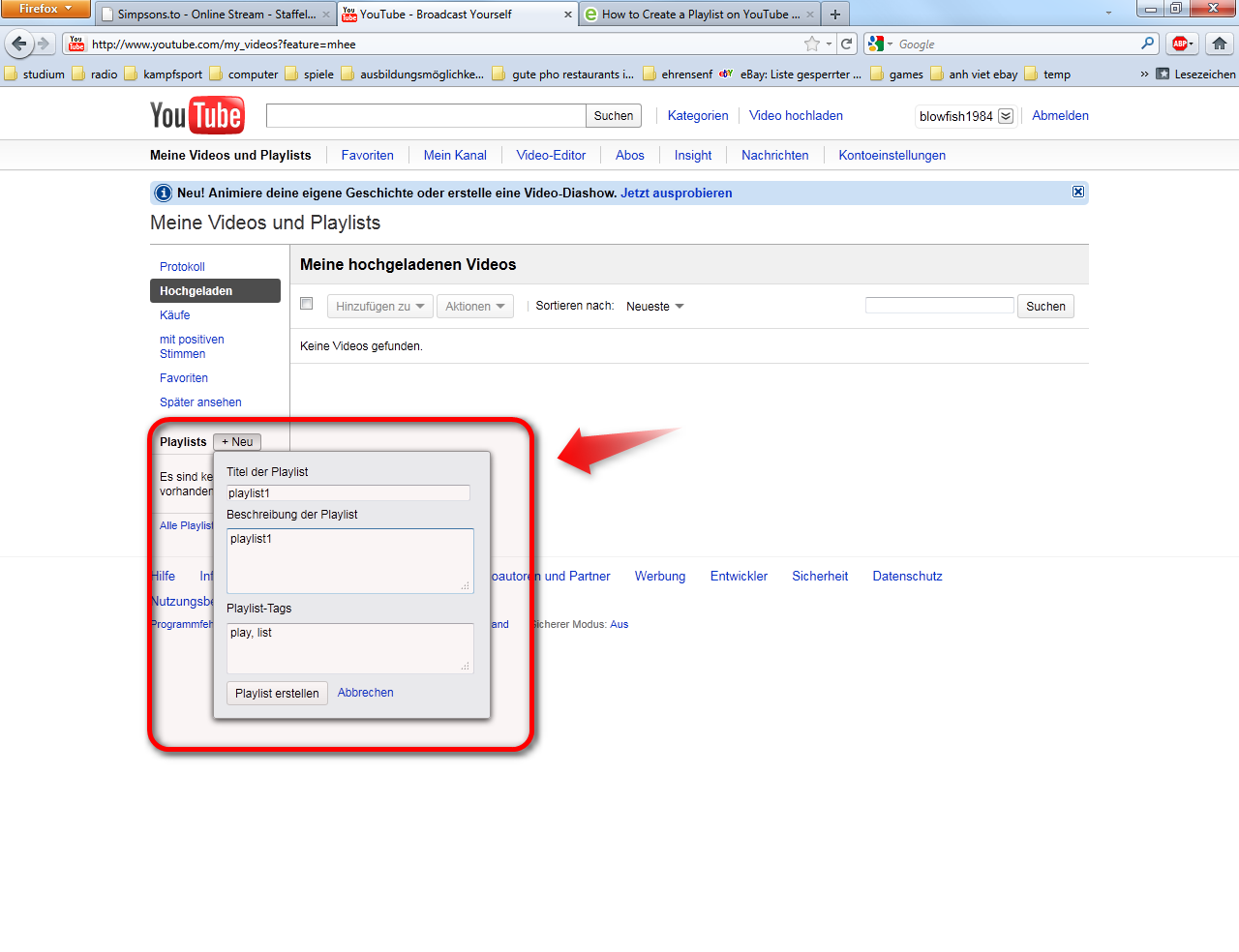Tick the select-all videos checkbox
The width and height of the screenshot is (1239, 952).
(x=307, y=304)
